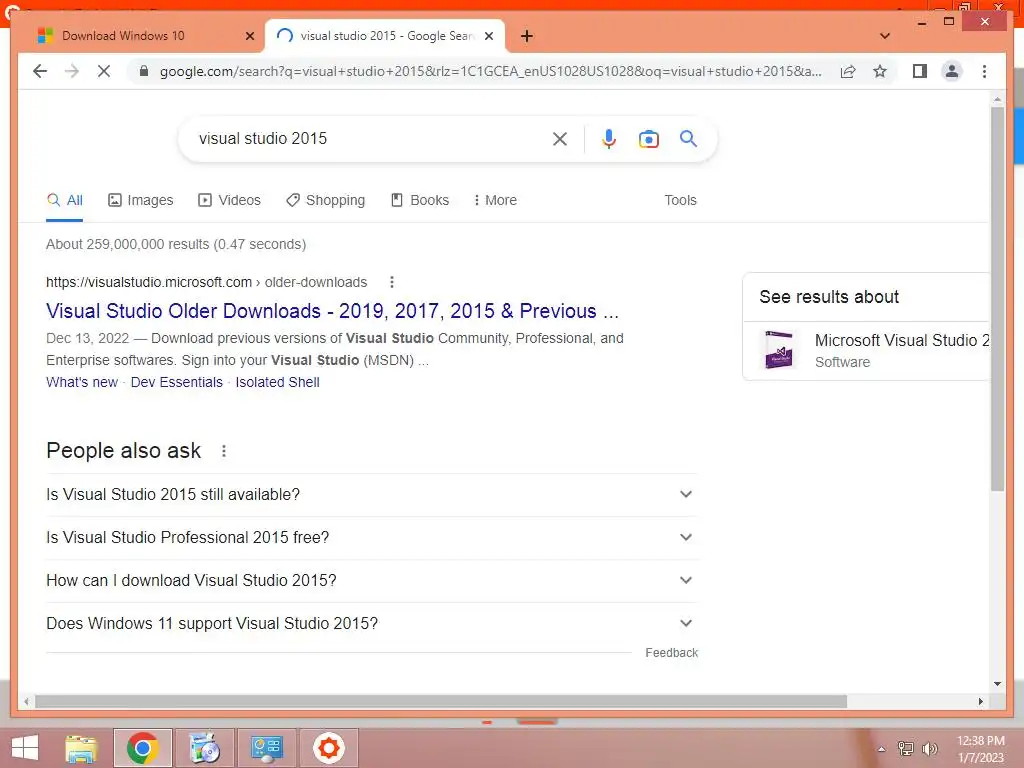
Task: Clear the Google search box
Action: [x=560, y=138]
